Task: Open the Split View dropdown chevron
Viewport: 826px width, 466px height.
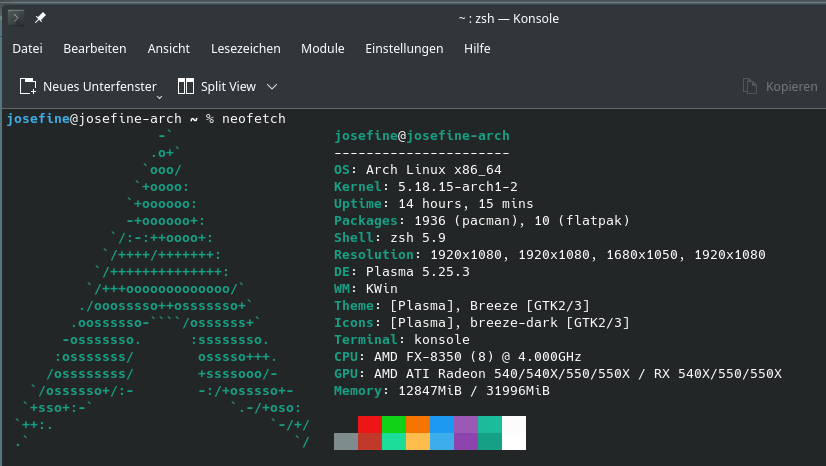Action: tap(272, 86)
